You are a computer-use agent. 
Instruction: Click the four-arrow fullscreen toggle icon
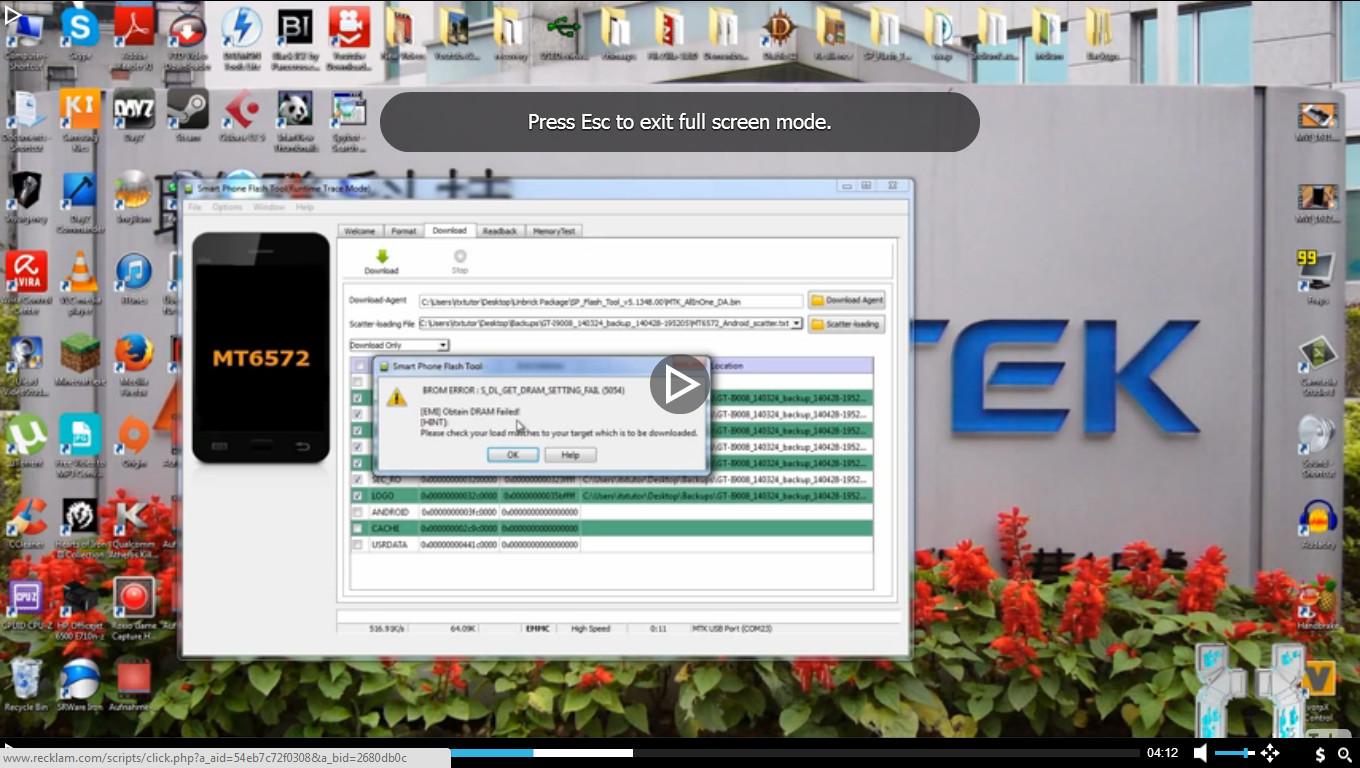1270,753
